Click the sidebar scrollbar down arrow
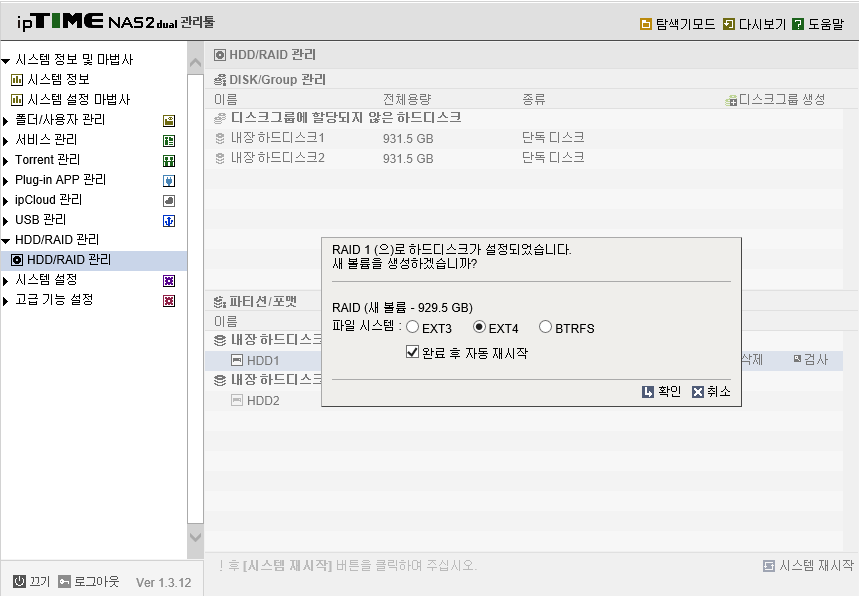This screenshot has width=859, height=596. (x=195, y=537)
